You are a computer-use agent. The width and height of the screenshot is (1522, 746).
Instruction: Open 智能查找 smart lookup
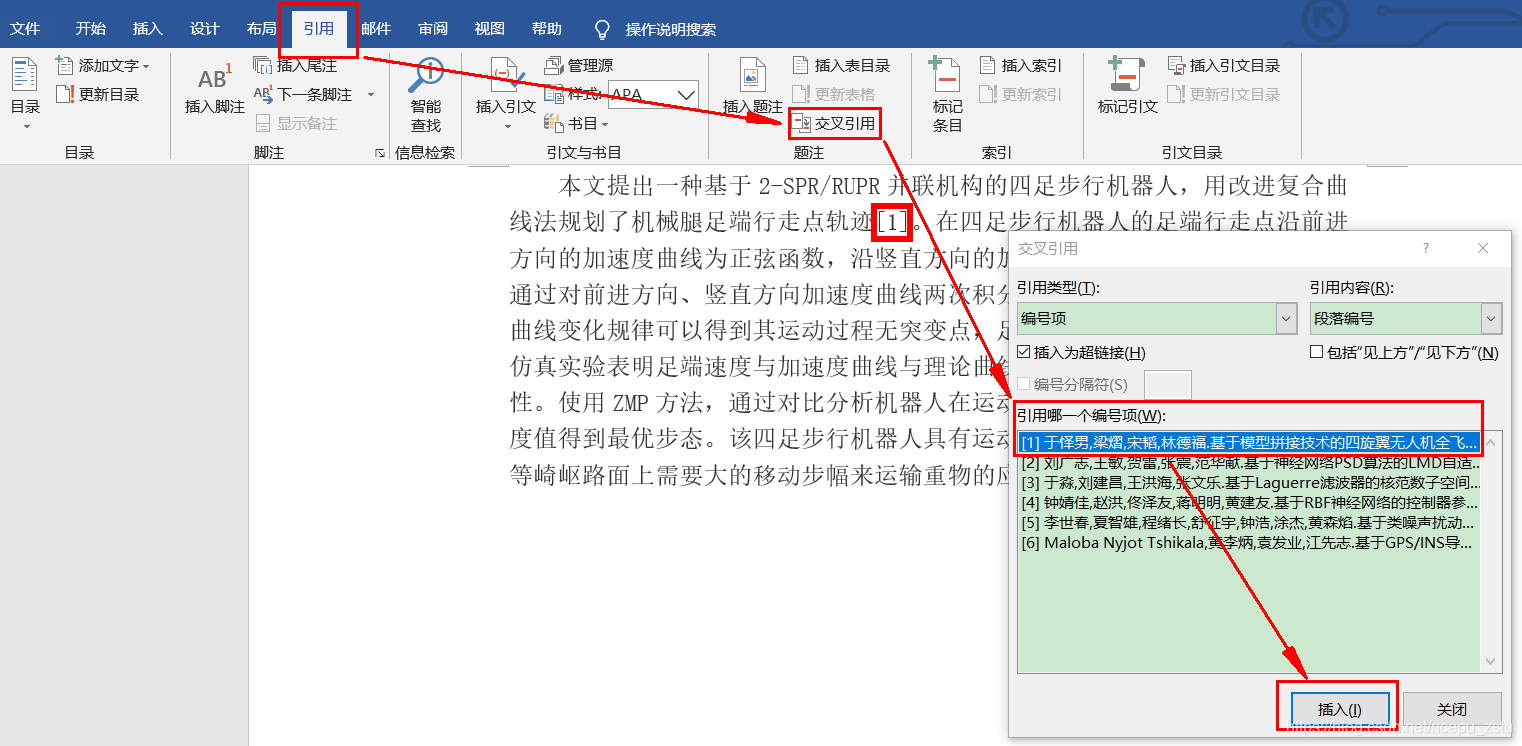point(426,95)
